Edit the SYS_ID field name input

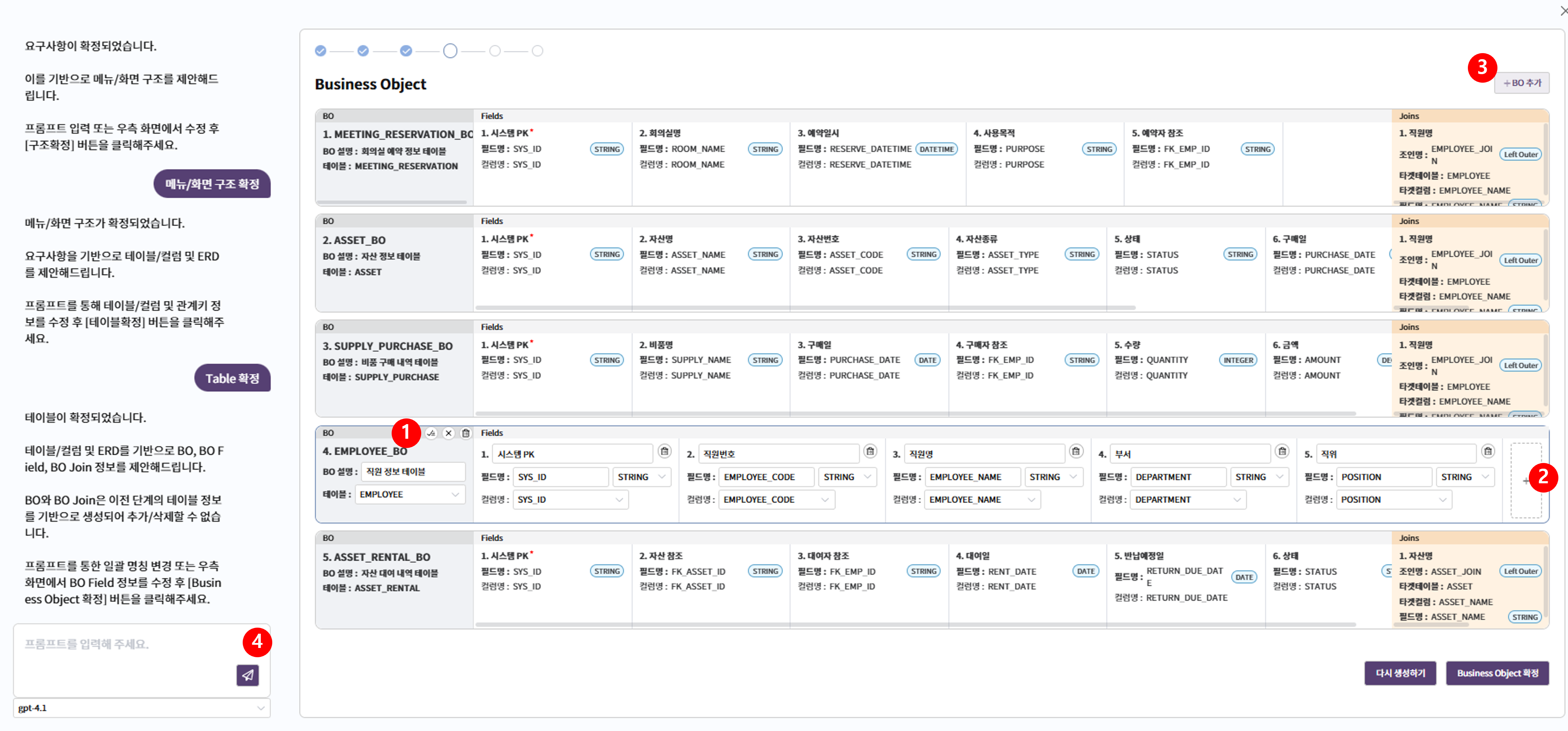click(x=561, y=477)
